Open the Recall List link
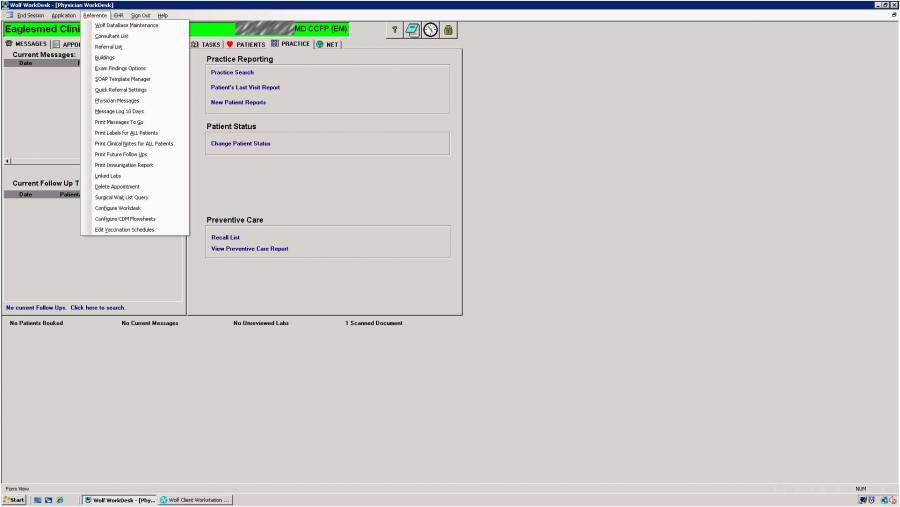Screen dimensions: 900x507 [x=225, y=237]
